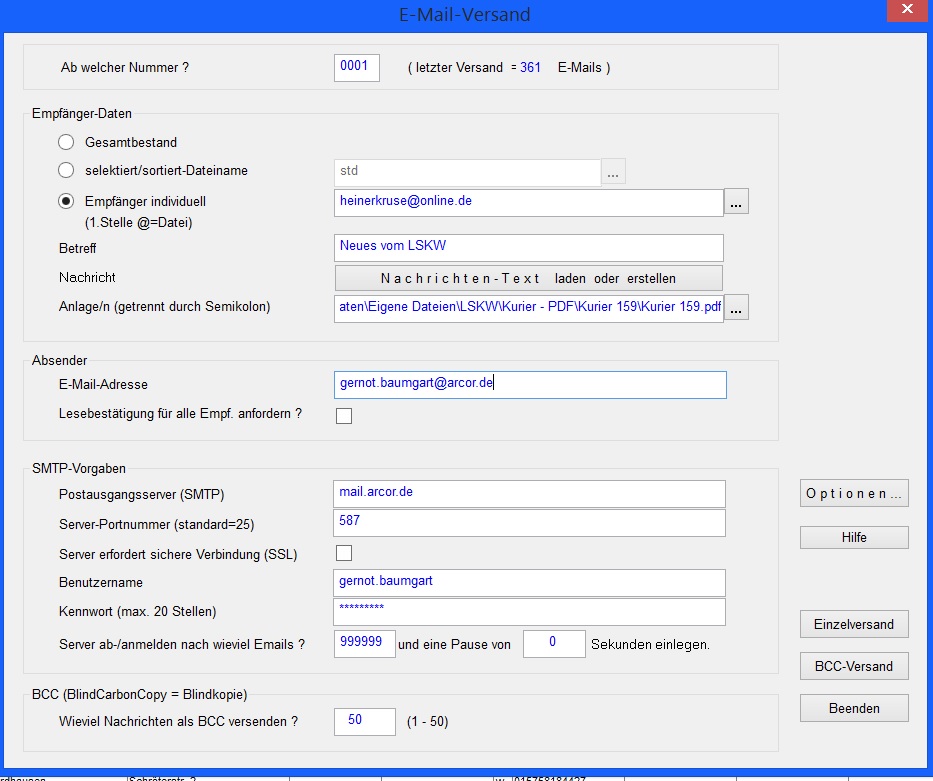This screenshot has height=781, width=933.
Task: Click Nachrichten-Text laden oder erstellen button
Action: click(528, 278)
